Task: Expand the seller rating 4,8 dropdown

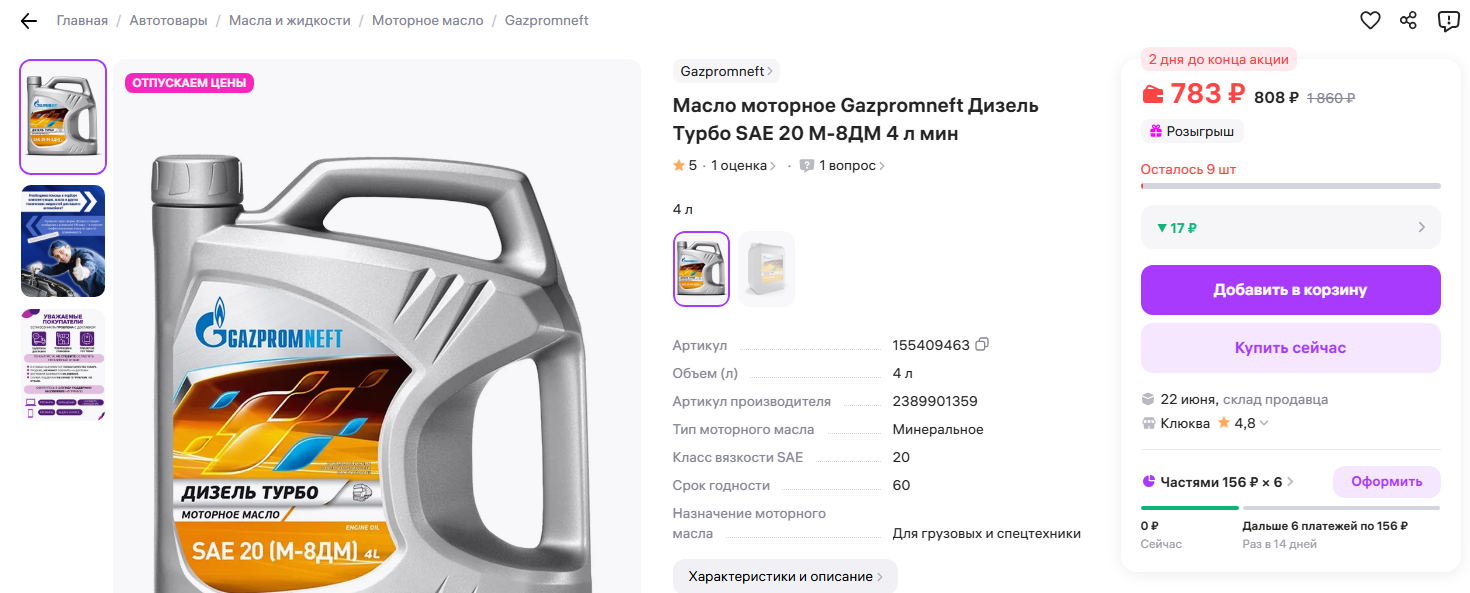Action: [1243, 423]
